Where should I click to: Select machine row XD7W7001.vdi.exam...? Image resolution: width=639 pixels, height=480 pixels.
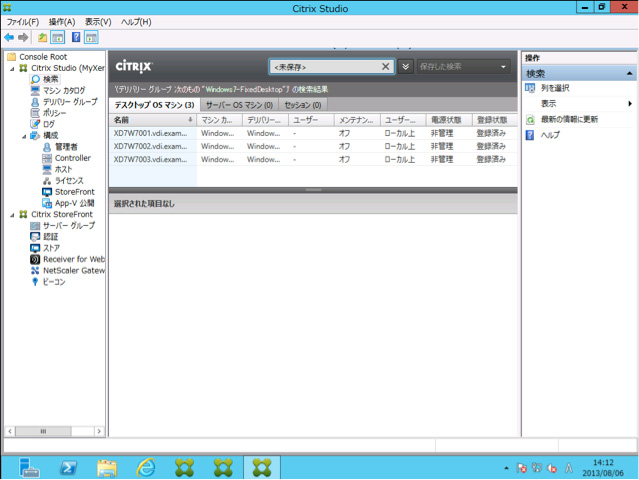click(313, 133)
